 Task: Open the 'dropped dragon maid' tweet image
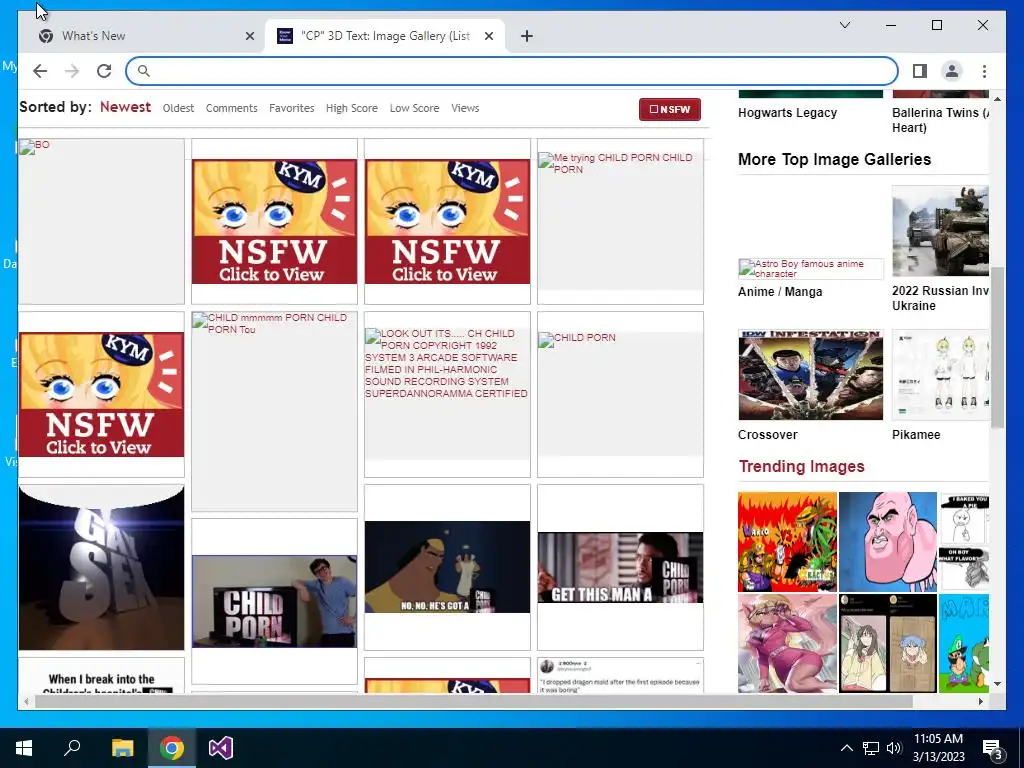(x=620, y=676)
